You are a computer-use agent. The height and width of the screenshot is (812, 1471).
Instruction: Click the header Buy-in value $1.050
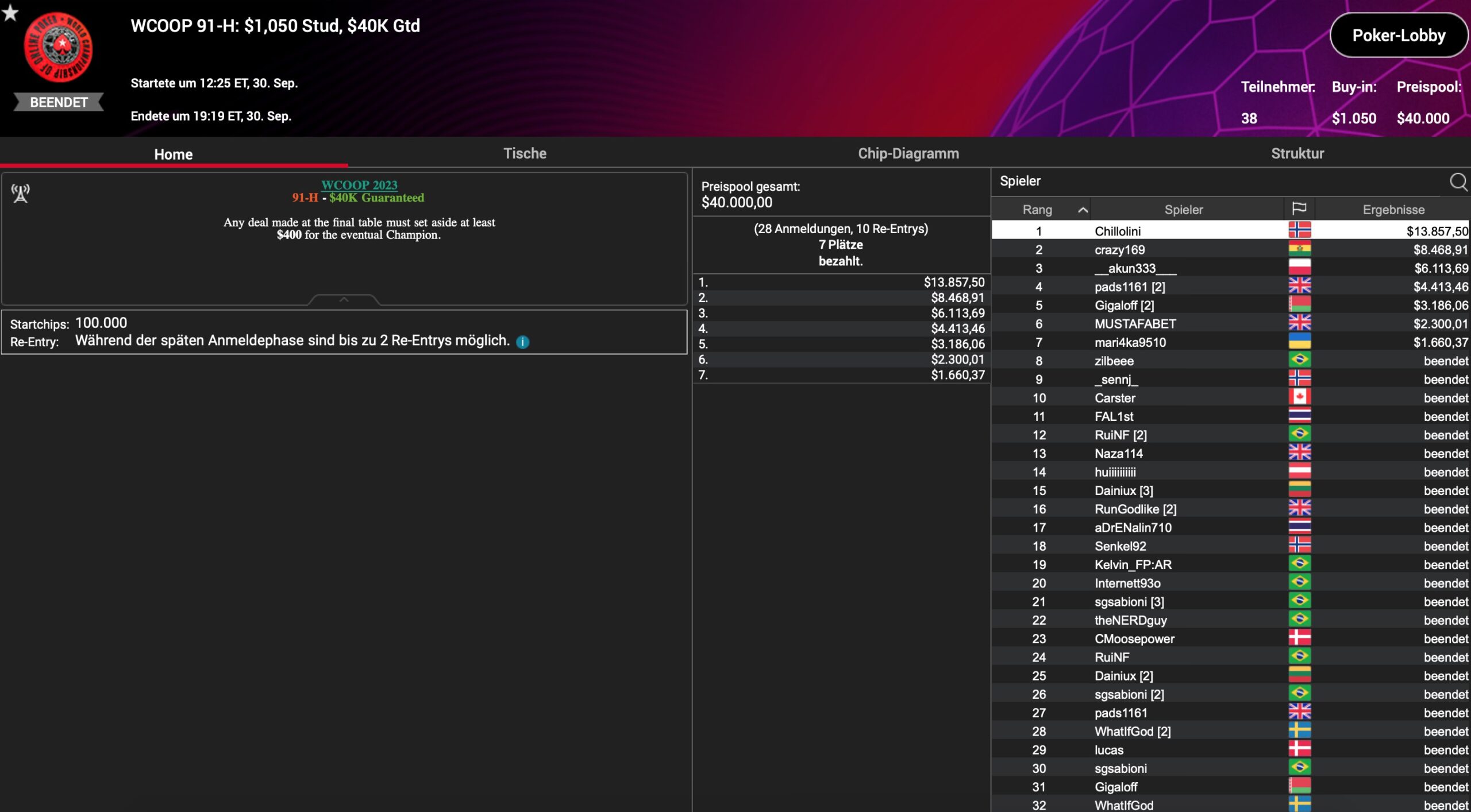pos(1354,118)
